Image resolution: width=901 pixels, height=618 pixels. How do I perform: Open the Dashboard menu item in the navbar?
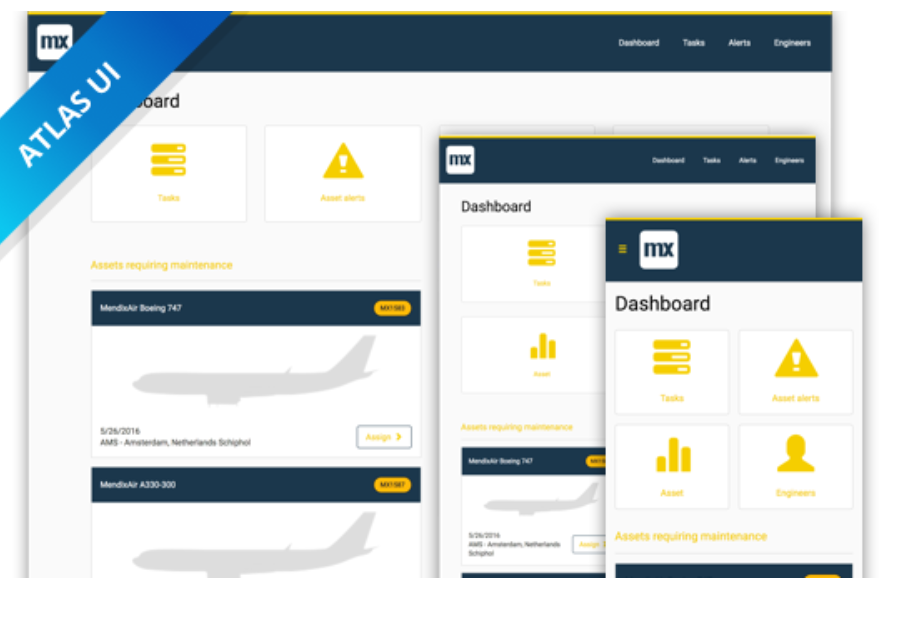pos(639,43)
